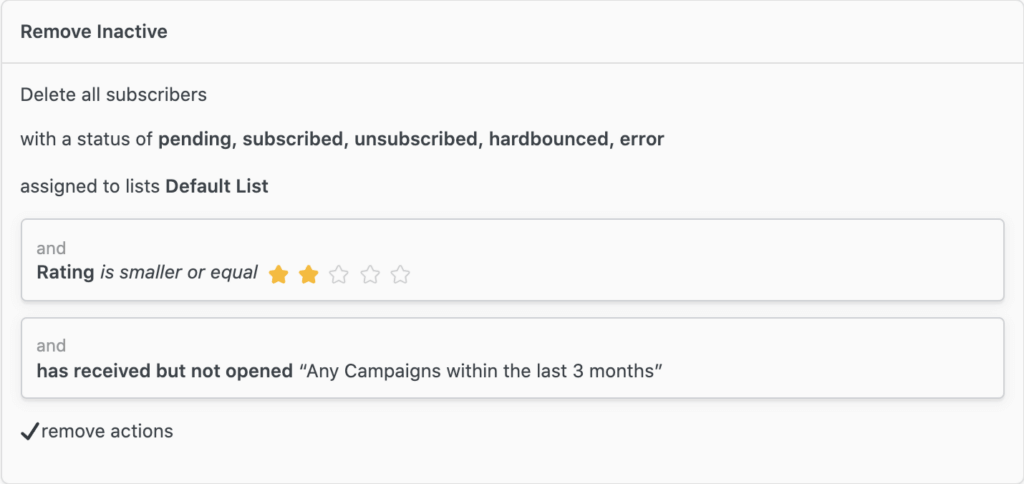Click the first gold rating star
Screen dimensions: 1024x484
279,274
